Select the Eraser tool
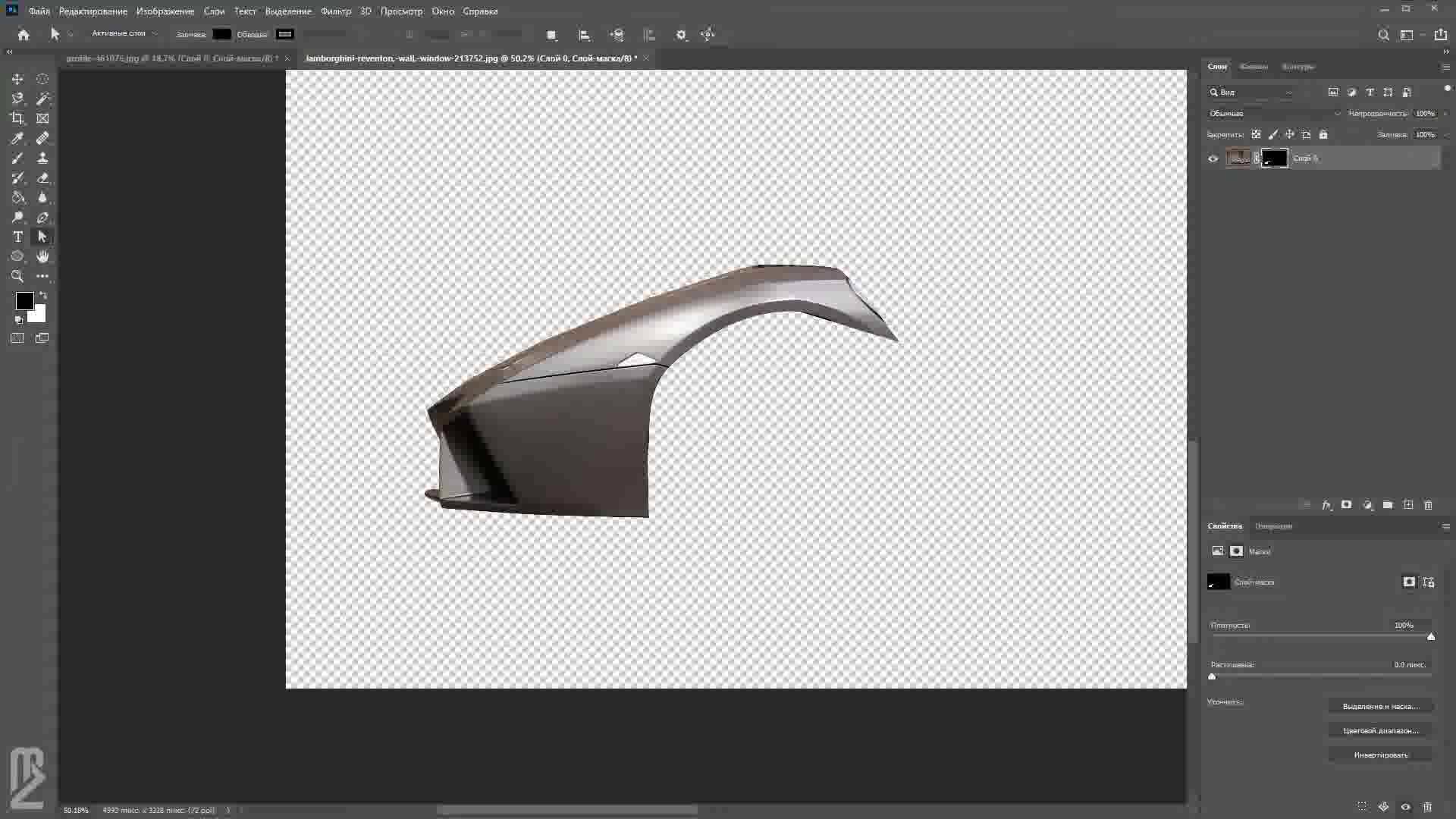Screen dimensions: 1456x819 pos(42,177)
